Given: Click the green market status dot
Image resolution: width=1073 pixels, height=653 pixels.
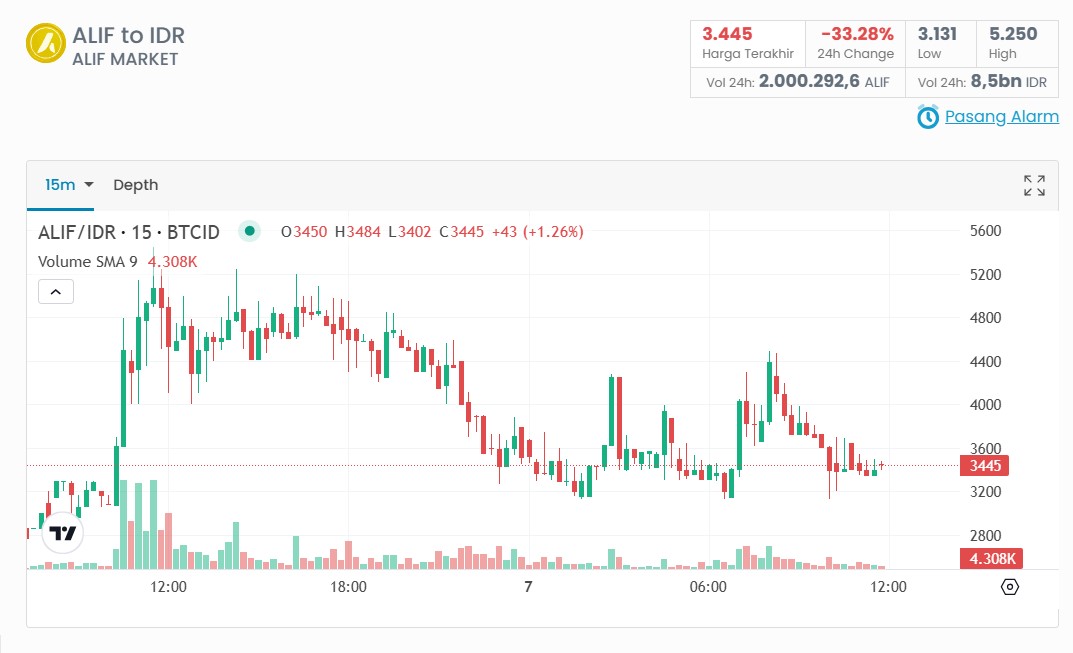Looking at the screenshot, I should (x=250, y=231).
